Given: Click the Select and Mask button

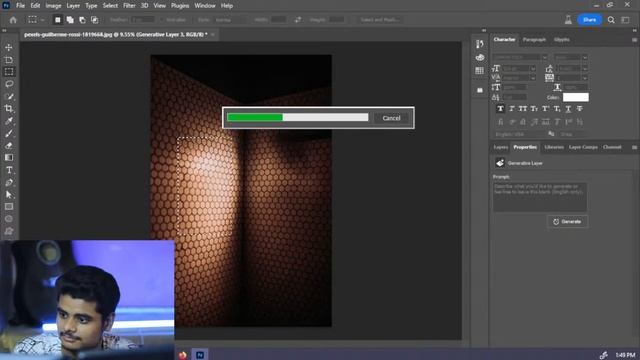Looking at the screenshot, I should [x=380, y=20].
